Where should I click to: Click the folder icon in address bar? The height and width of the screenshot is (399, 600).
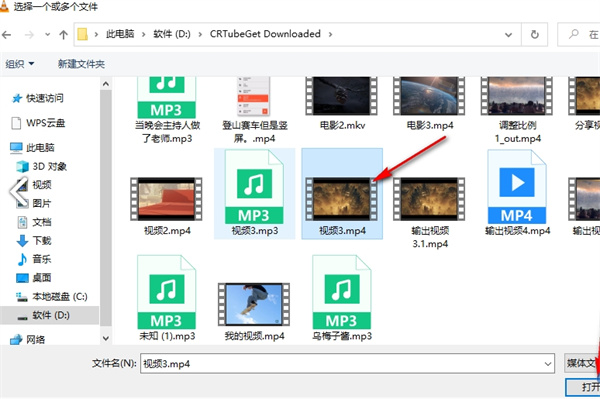(82, 34)
